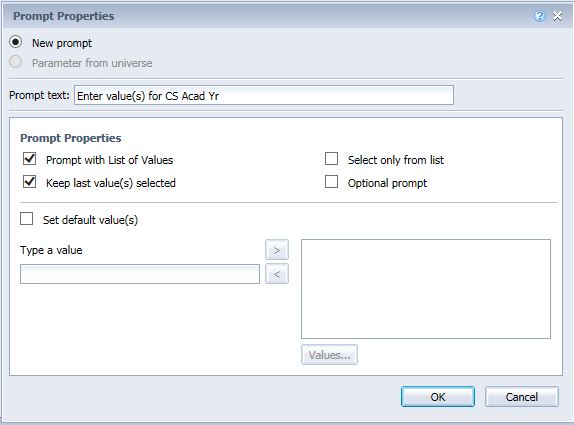Focus the Prompt text input field
Viewport: 574px width, 425px height.
264,95
